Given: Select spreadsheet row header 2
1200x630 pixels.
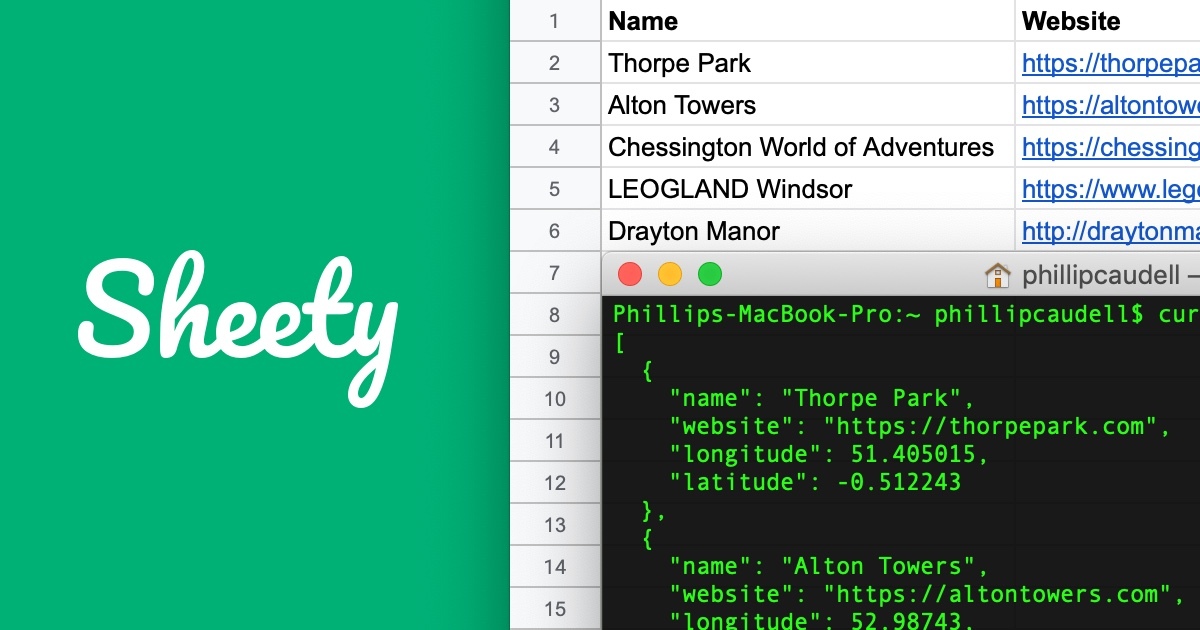Looking at the screenshot, I should click(x=555, y=63).
